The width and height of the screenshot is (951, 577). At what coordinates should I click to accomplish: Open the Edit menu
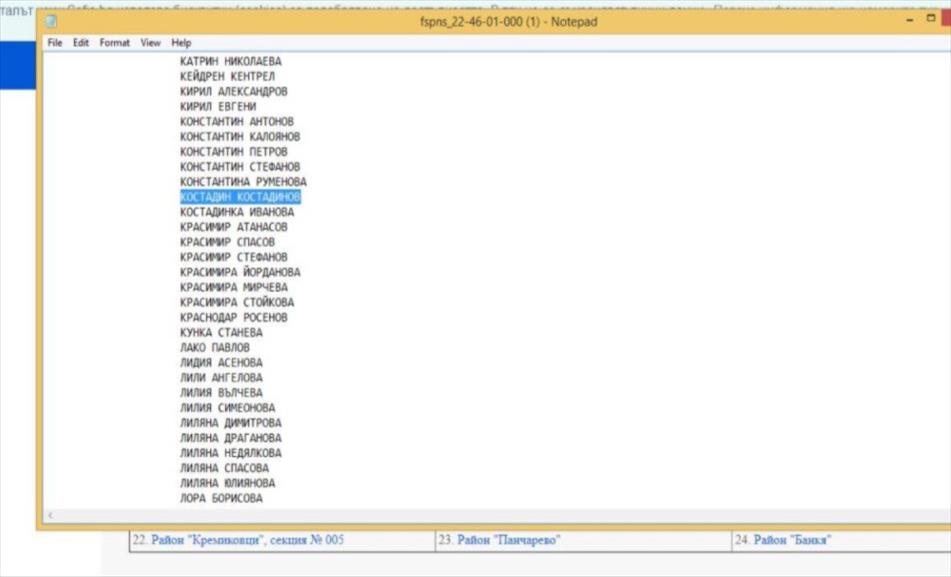point(81,42)
